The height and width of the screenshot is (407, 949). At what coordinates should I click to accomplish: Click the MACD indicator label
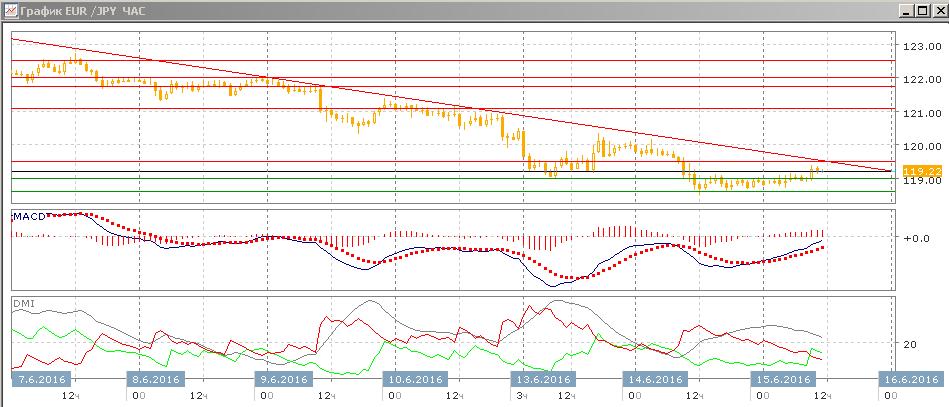click(x=29, y=217)
